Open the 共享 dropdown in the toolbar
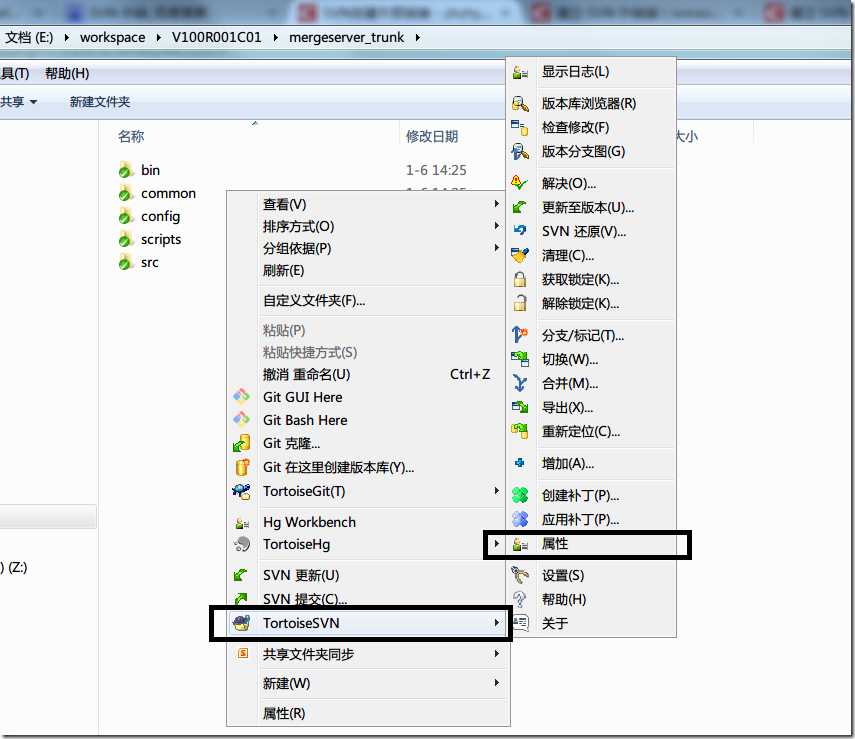Viewport: 855px width, 739px height. coord(19,102)
